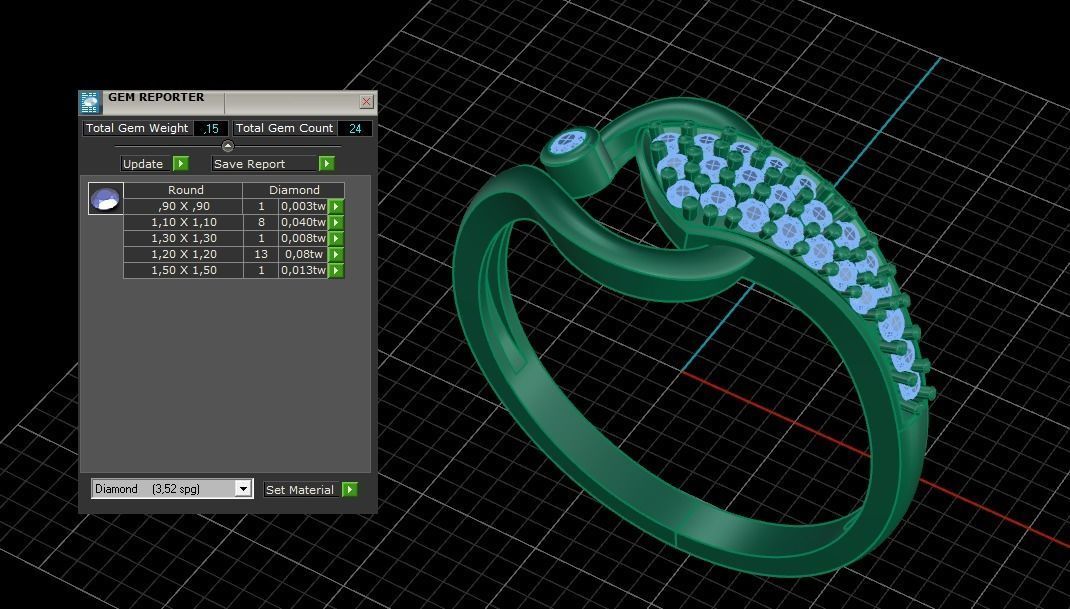
Task: Click the Total Gem Weight value ,15
Action: pyautogui.click(x=212, y=128)
